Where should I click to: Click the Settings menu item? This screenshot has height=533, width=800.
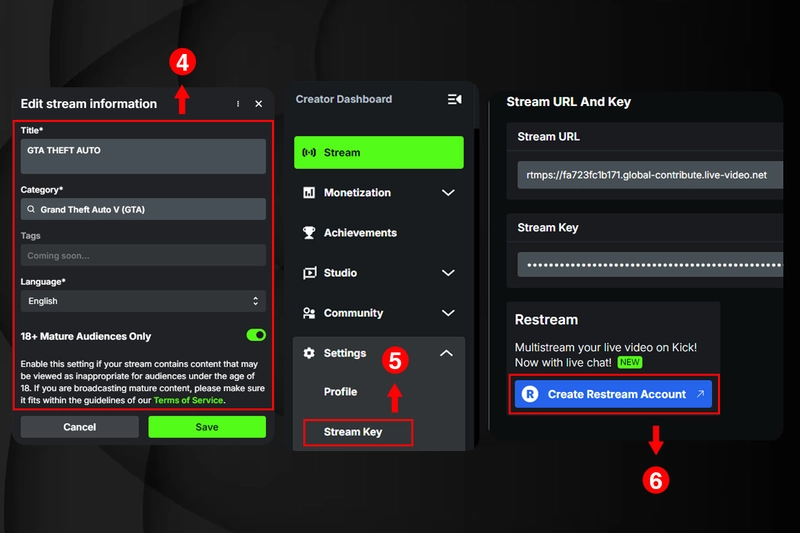pos(379,353)
